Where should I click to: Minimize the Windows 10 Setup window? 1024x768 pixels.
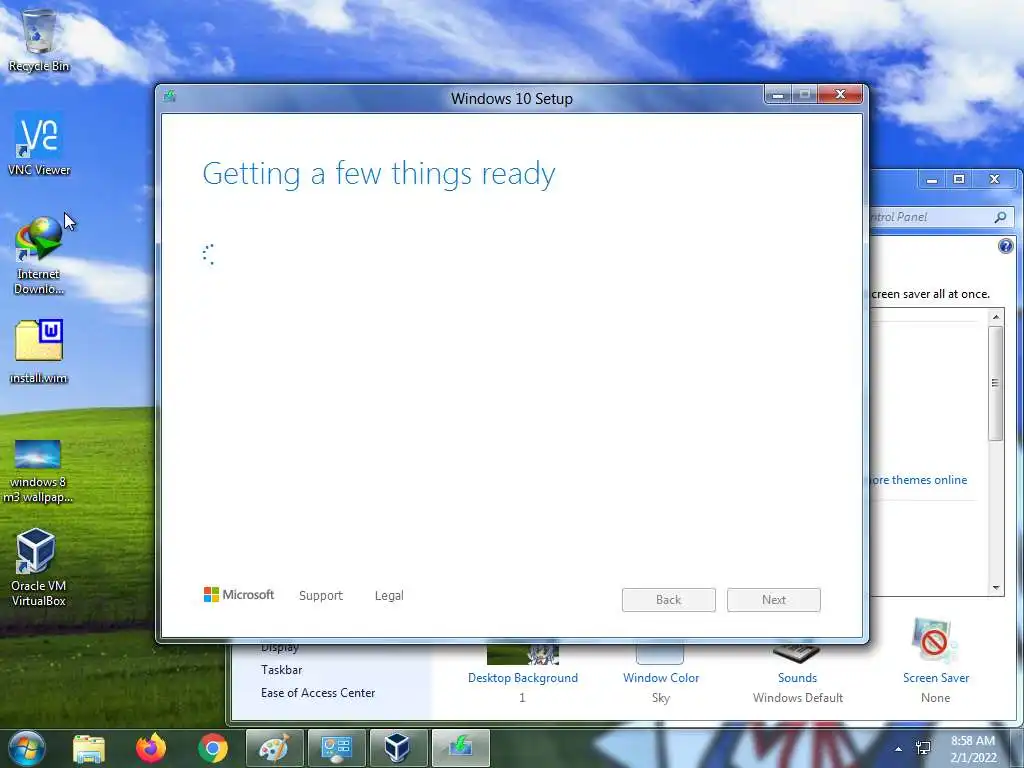tap(778, 95)
